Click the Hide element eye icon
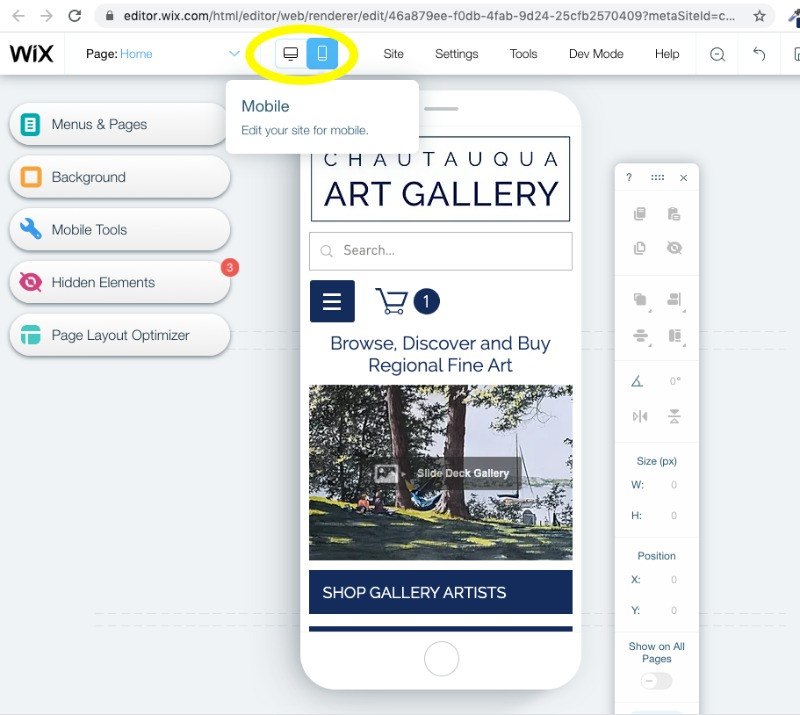Screen dimensions: 800x715 click(x=674, y=248)
